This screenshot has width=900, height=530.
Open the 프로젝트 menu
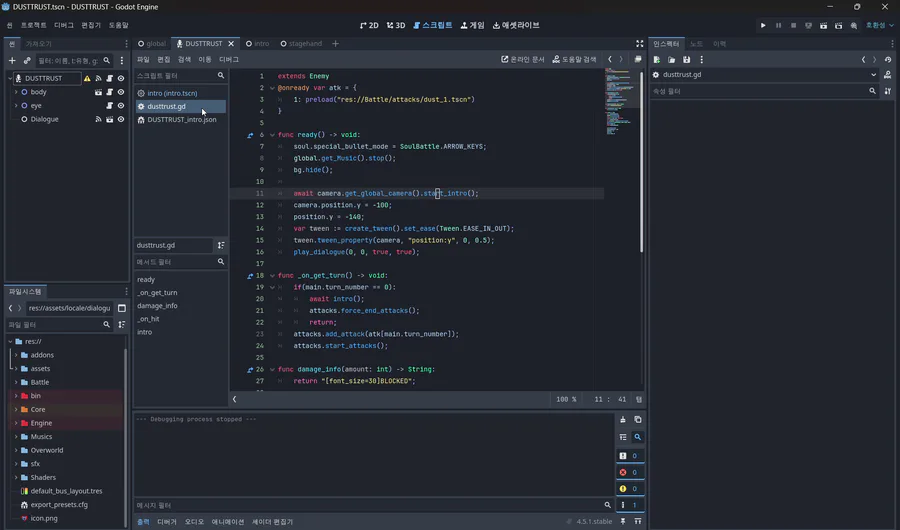pos(34,25)
